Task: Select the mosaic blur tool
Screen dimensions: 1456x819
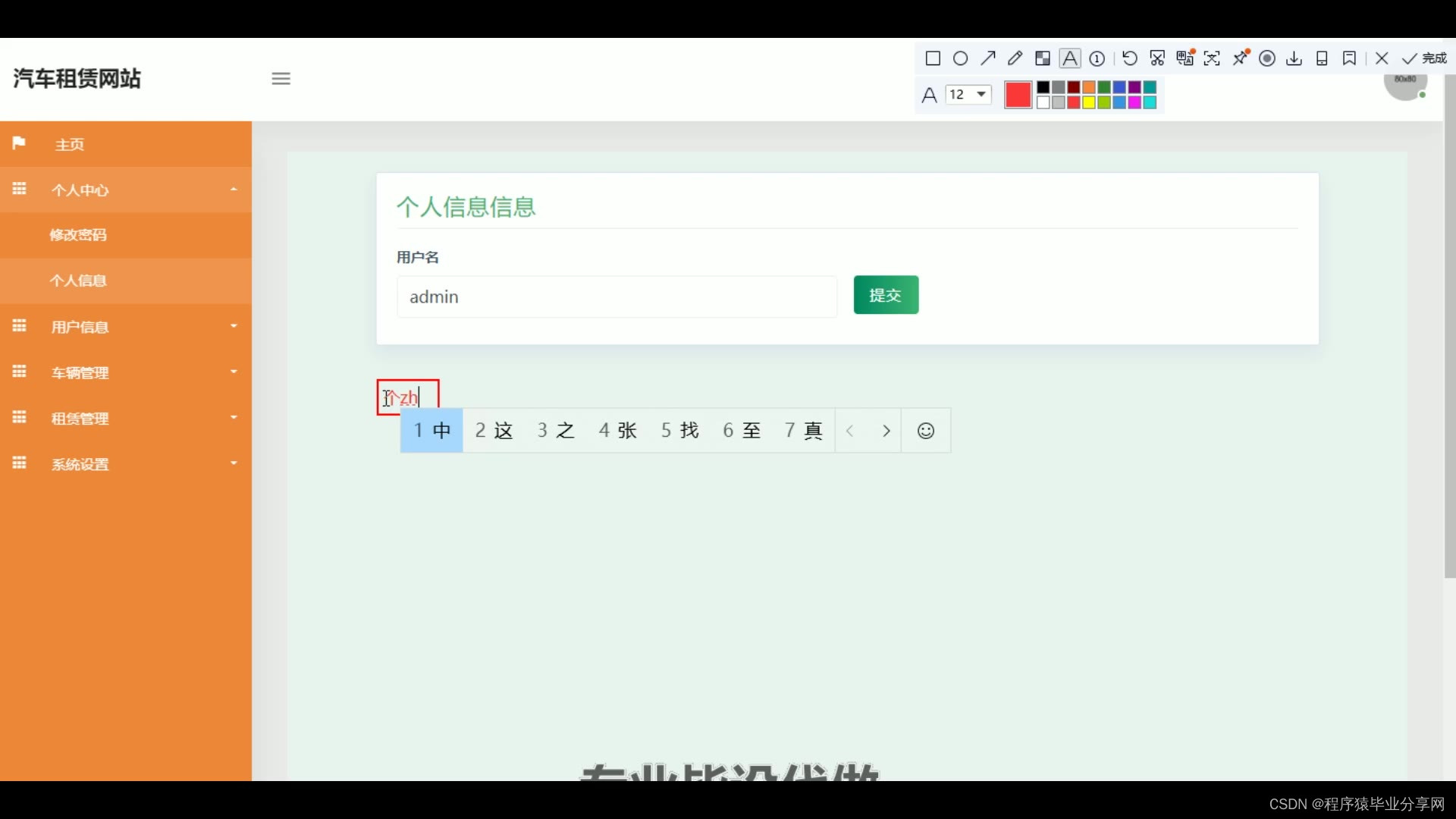Action: click(x=1043, y=58)
